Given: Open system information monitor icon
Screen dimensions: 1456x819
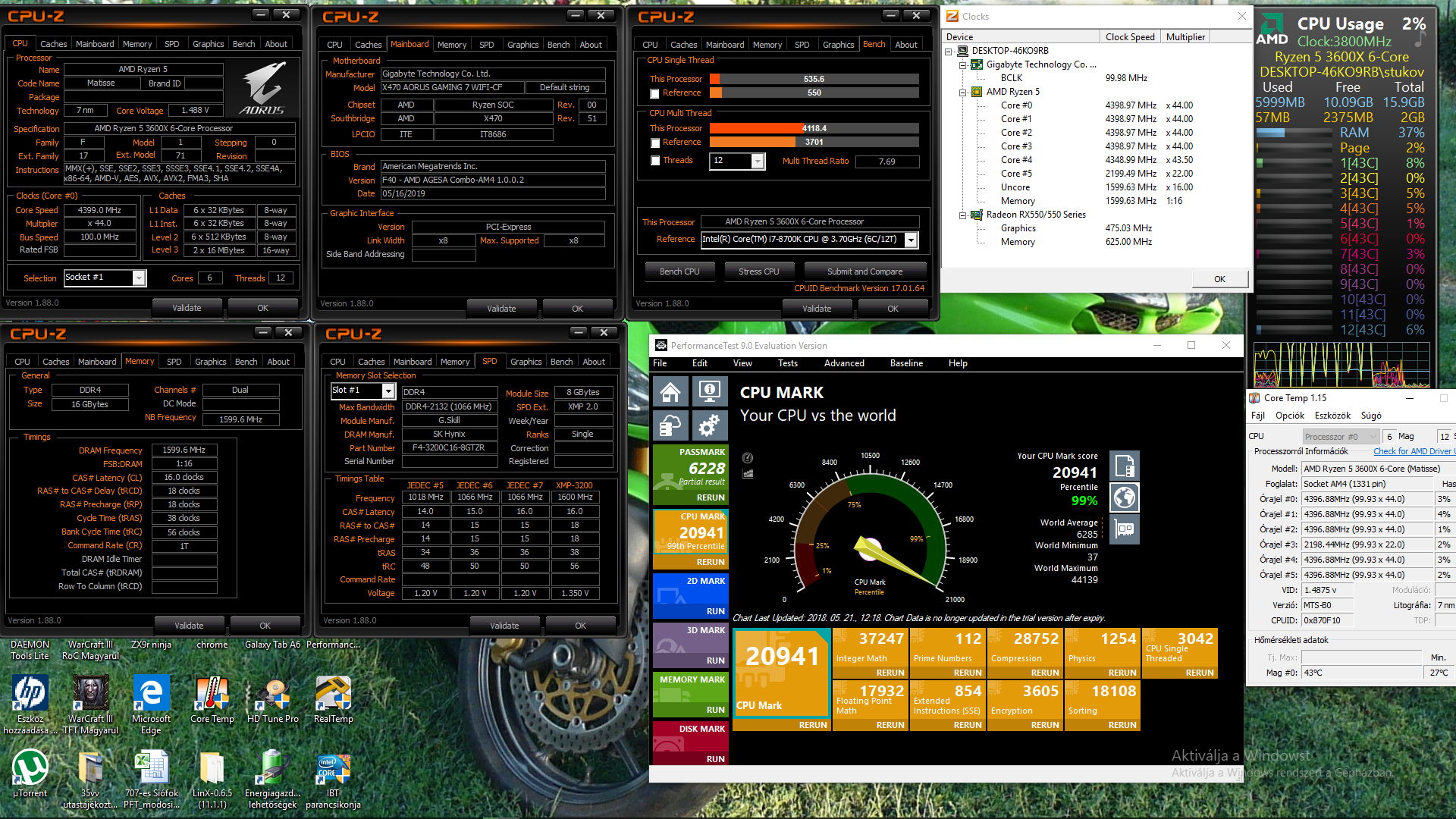Looking at the screenshot, I should 709,392.
